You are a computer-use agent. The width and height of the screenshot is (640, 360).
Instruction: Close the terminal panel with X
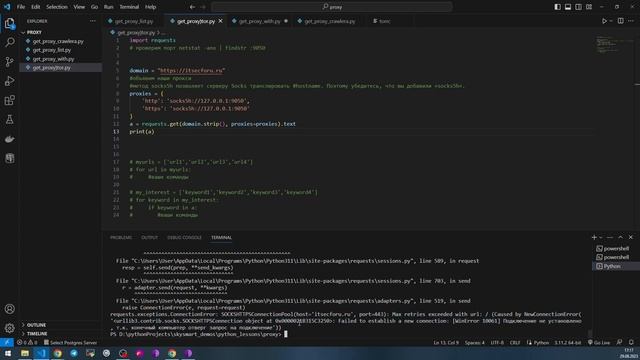pos(631,237)
